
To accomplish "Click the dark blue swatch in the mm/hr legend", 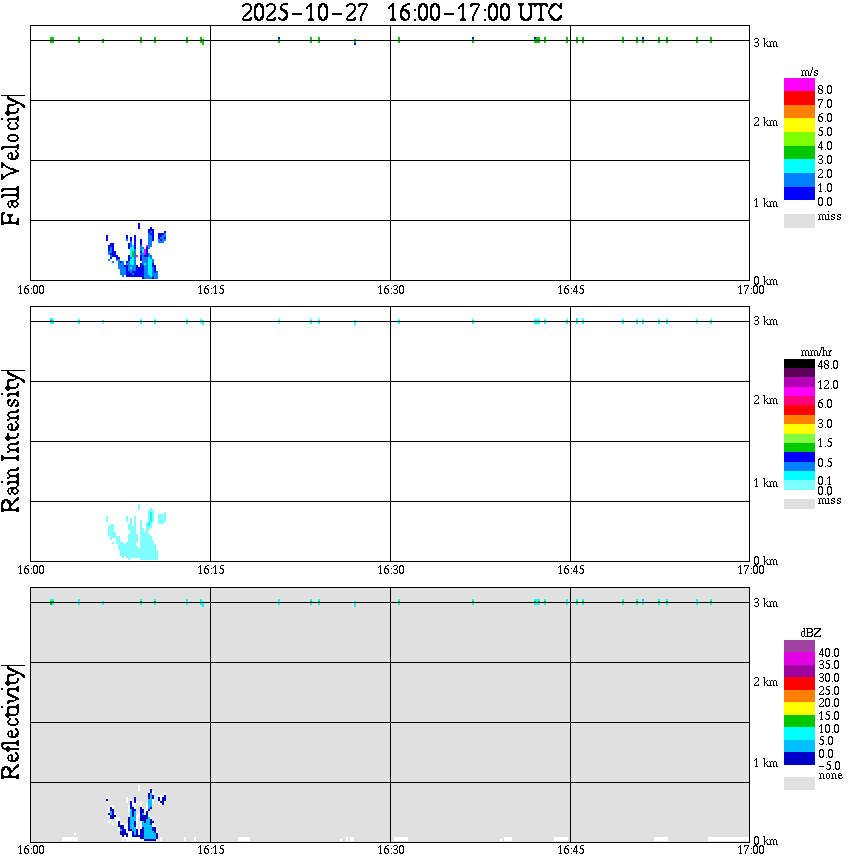I will pos(799,457).
